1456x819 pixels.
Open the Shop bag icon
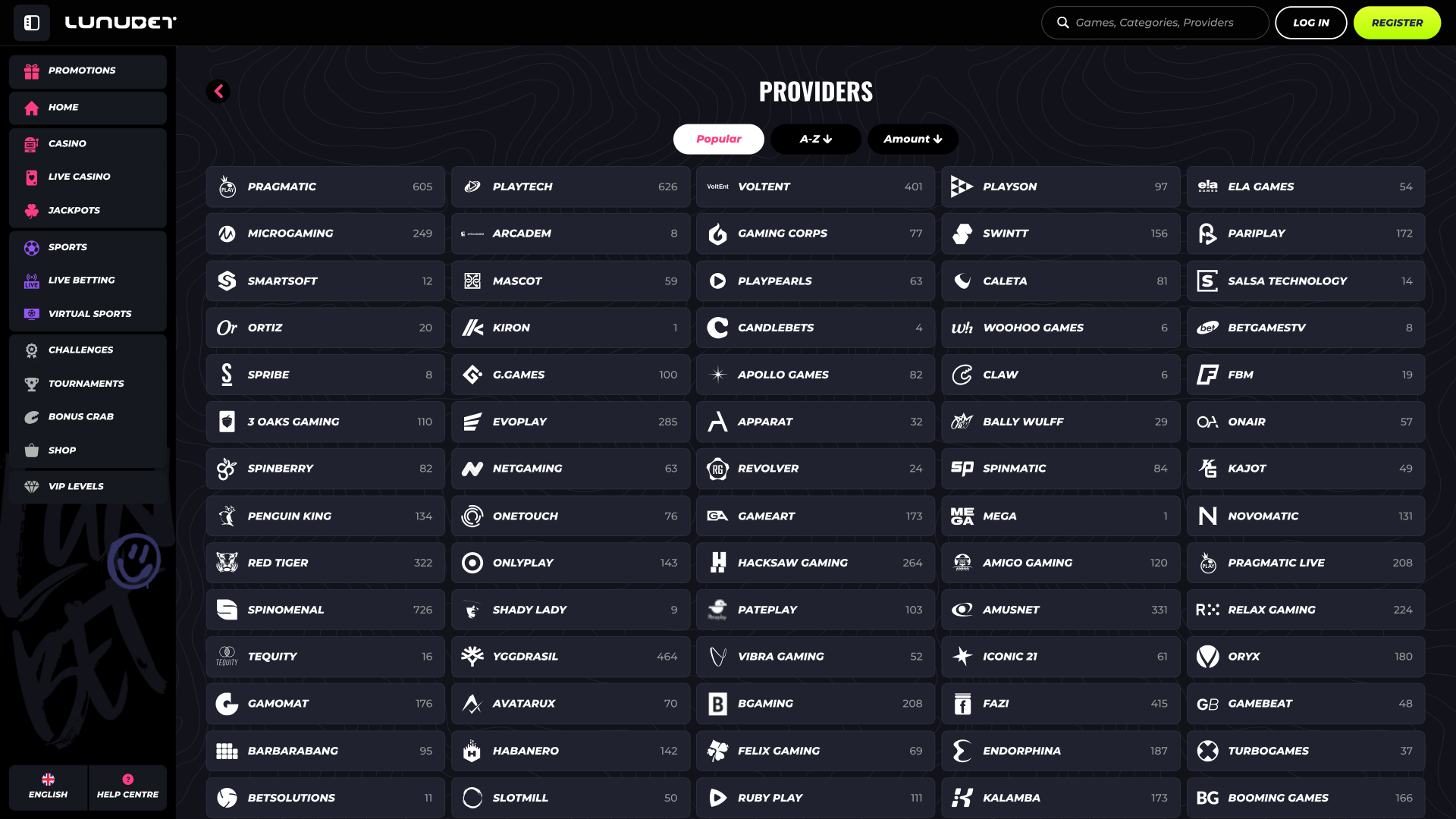pos(31,450)
